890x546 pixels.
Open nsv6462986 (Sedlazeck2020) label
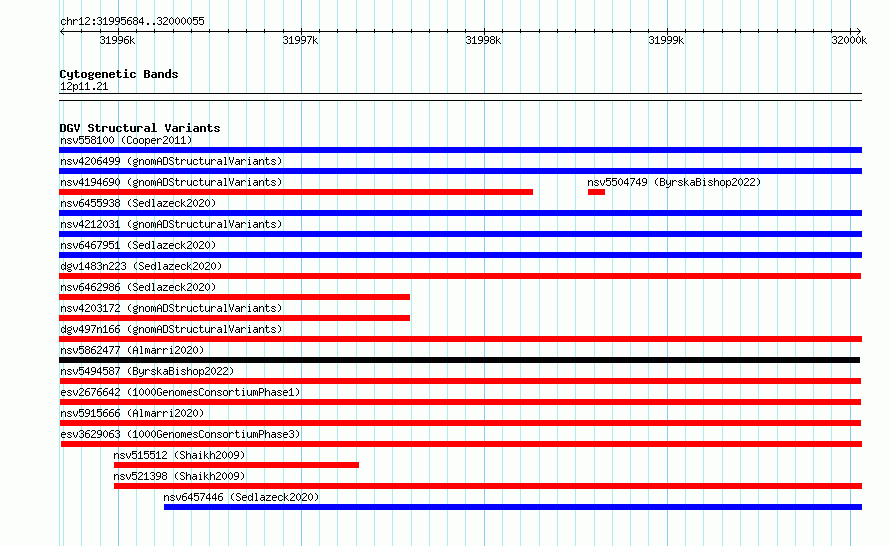pos(138,287)
